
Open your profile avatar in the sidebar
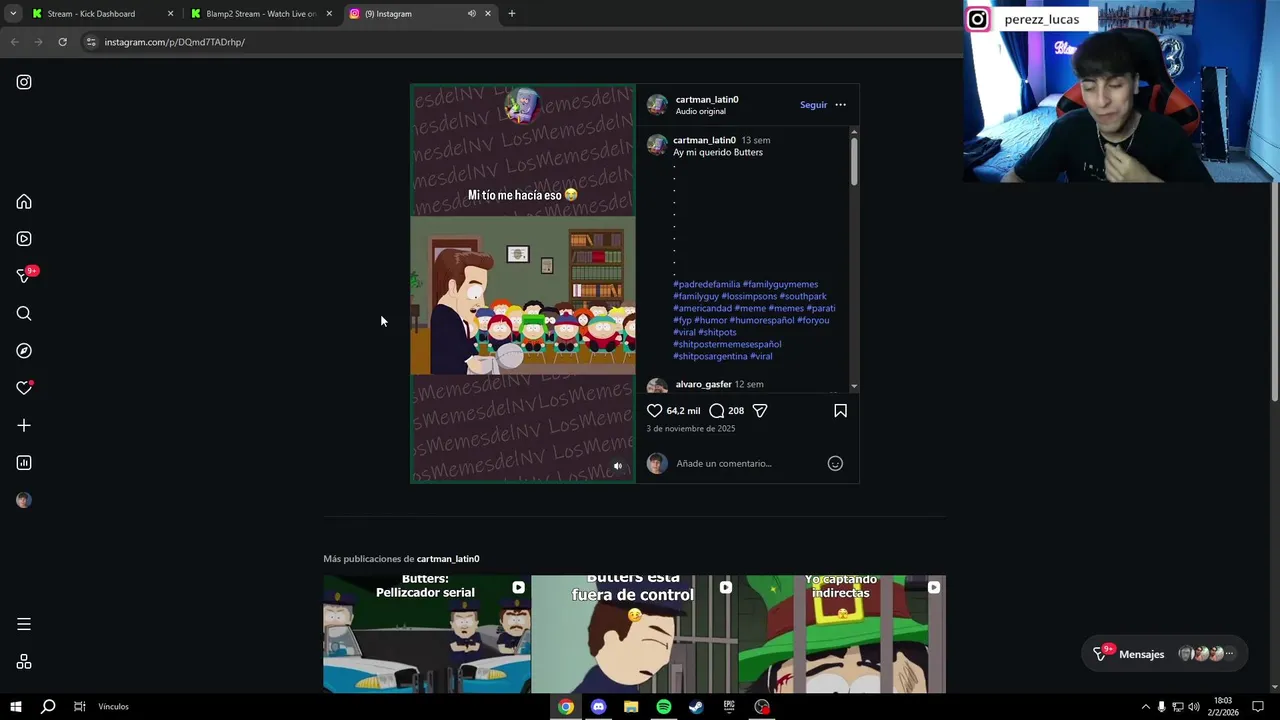pyautogui.click(x=24, y=500)
